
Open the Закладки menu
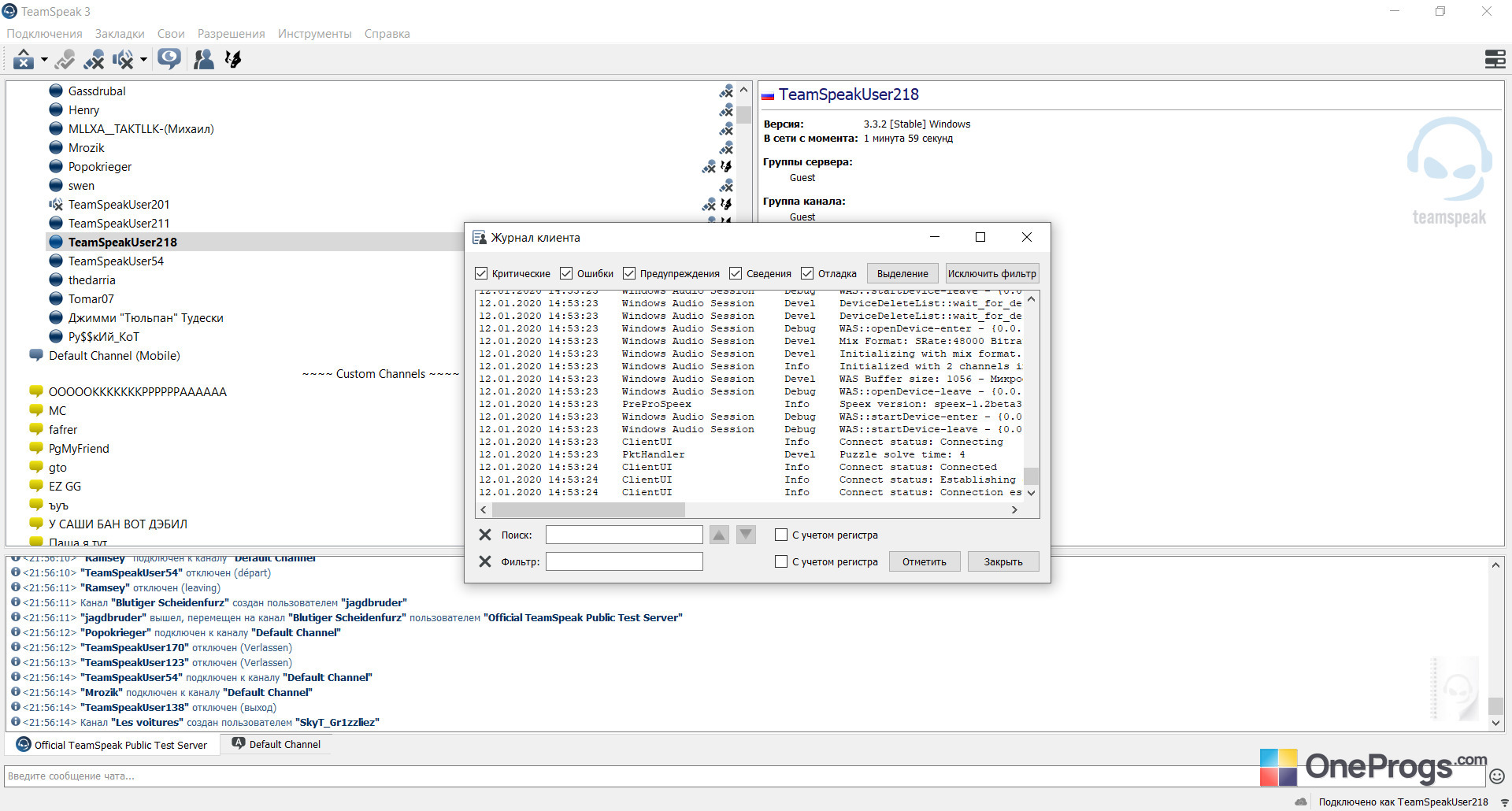pos(120,34)
